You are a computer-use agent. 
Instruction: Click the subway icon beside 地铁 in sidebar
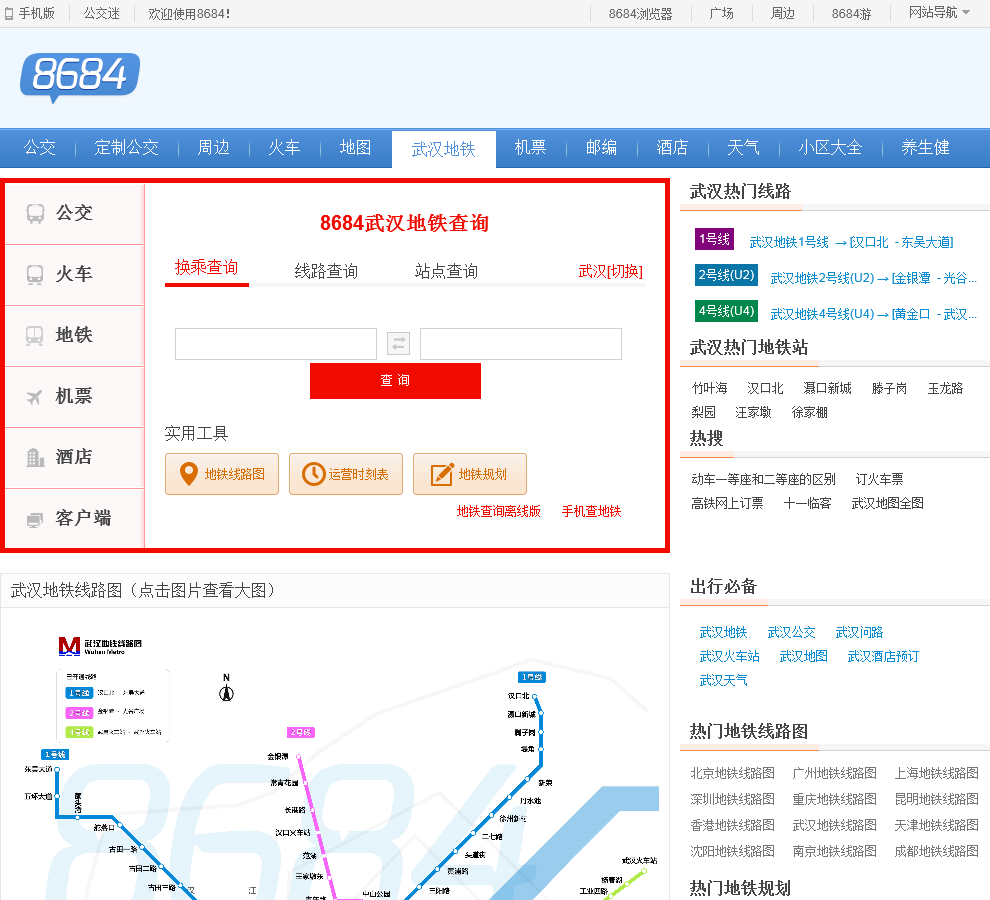[35, 335]
